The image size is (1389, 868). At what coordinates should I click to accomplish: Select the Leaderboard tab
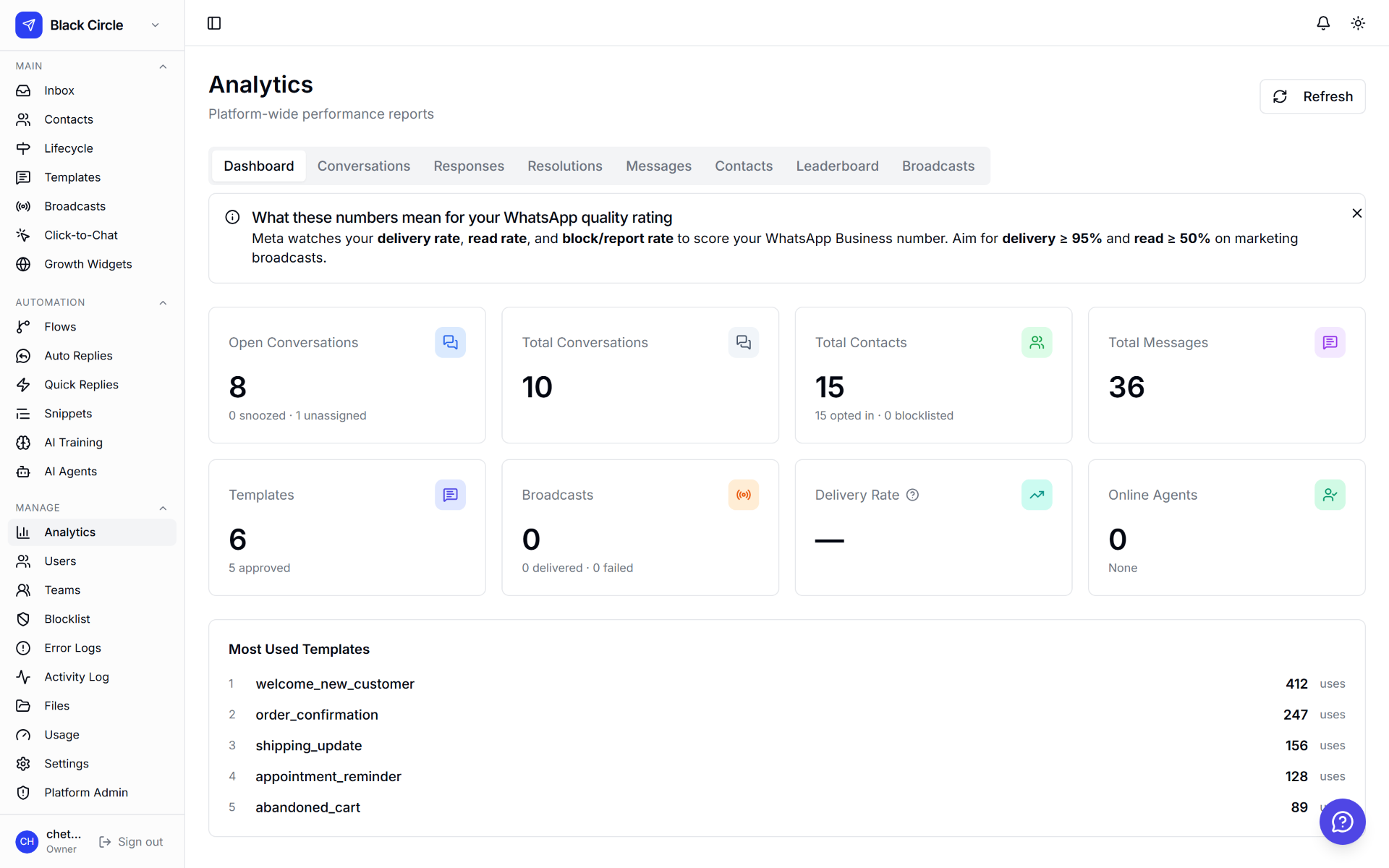click(837, 166)
